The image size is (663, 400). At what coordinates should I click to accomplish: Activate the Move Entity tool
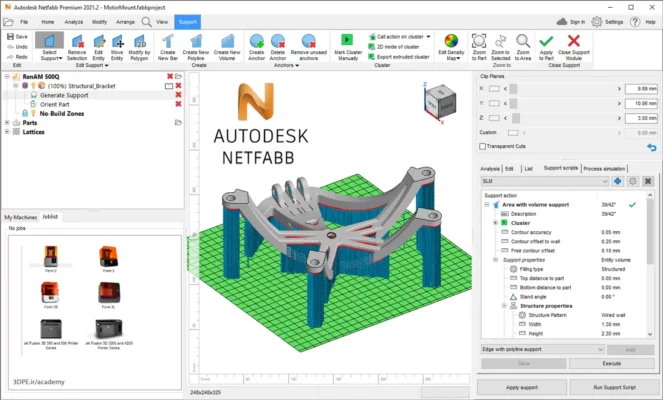[x=117, y=47]
